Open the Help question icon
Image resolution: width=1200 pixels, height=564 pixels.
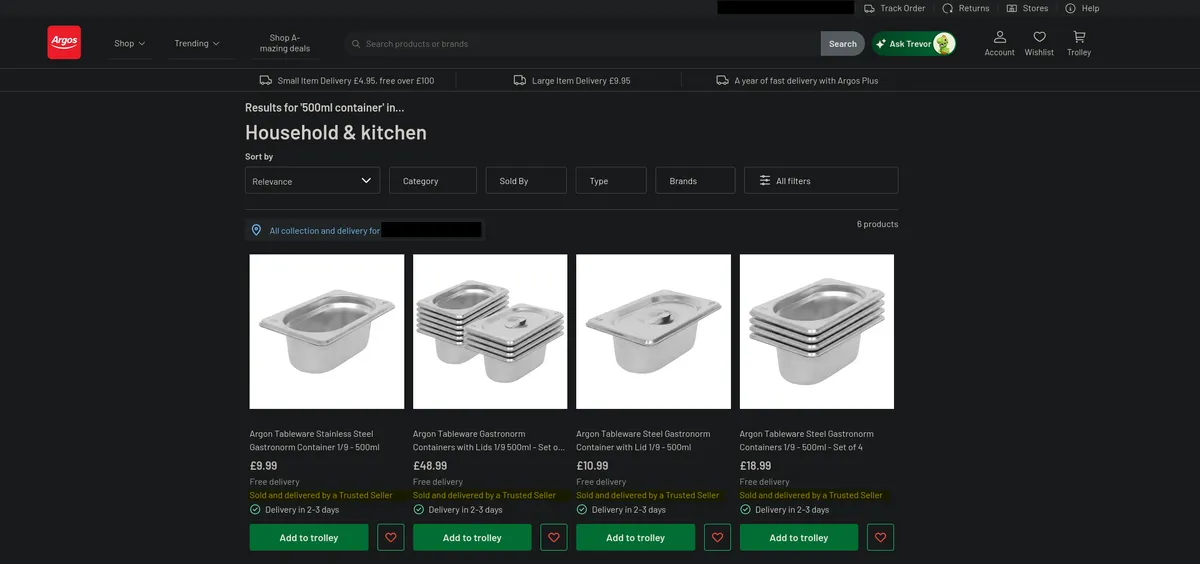(1070, 8)
